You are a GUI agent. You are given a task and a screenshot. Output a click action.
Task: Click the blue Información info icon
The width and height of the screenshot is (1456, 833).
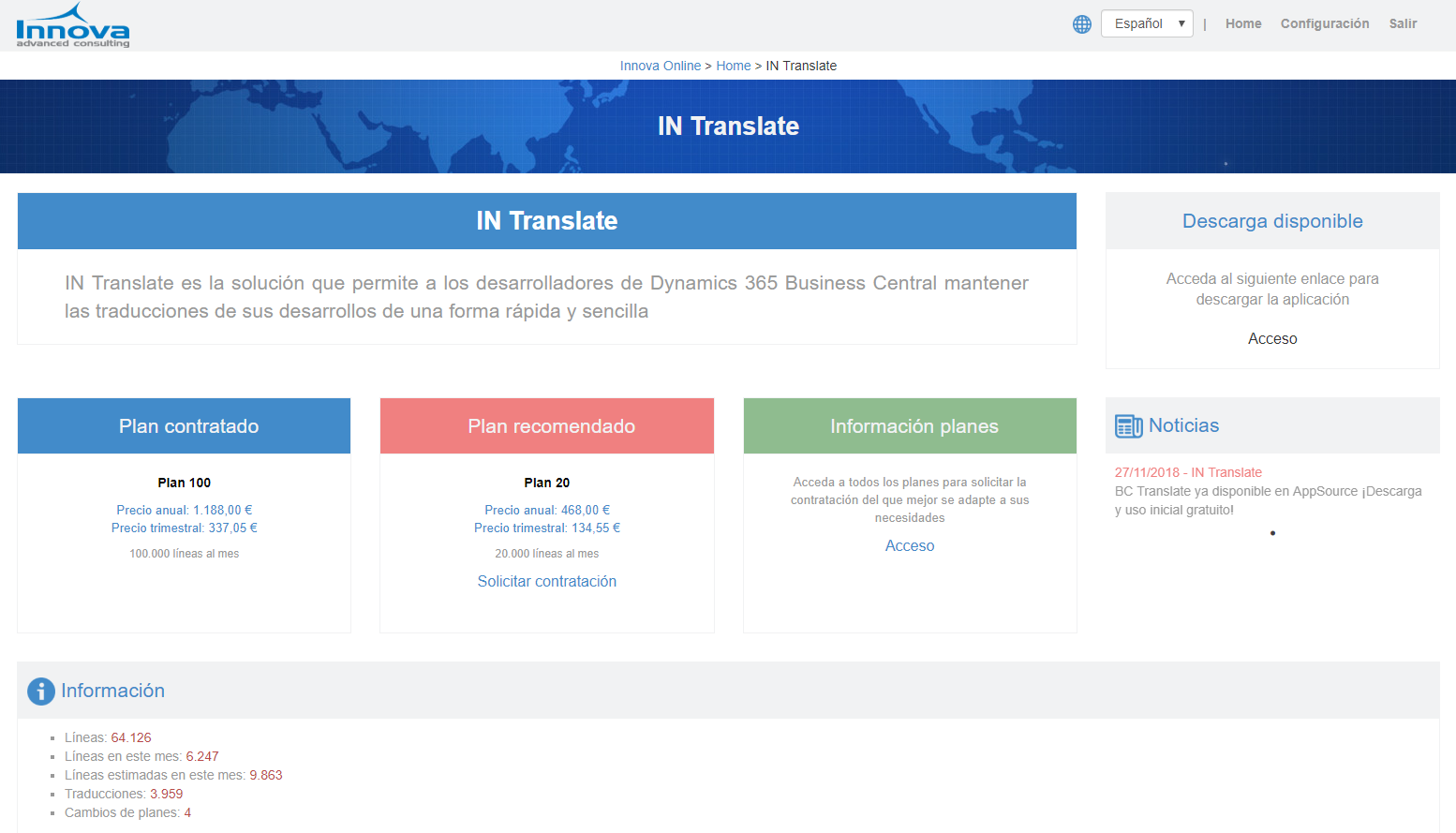(x=41, y=692)
